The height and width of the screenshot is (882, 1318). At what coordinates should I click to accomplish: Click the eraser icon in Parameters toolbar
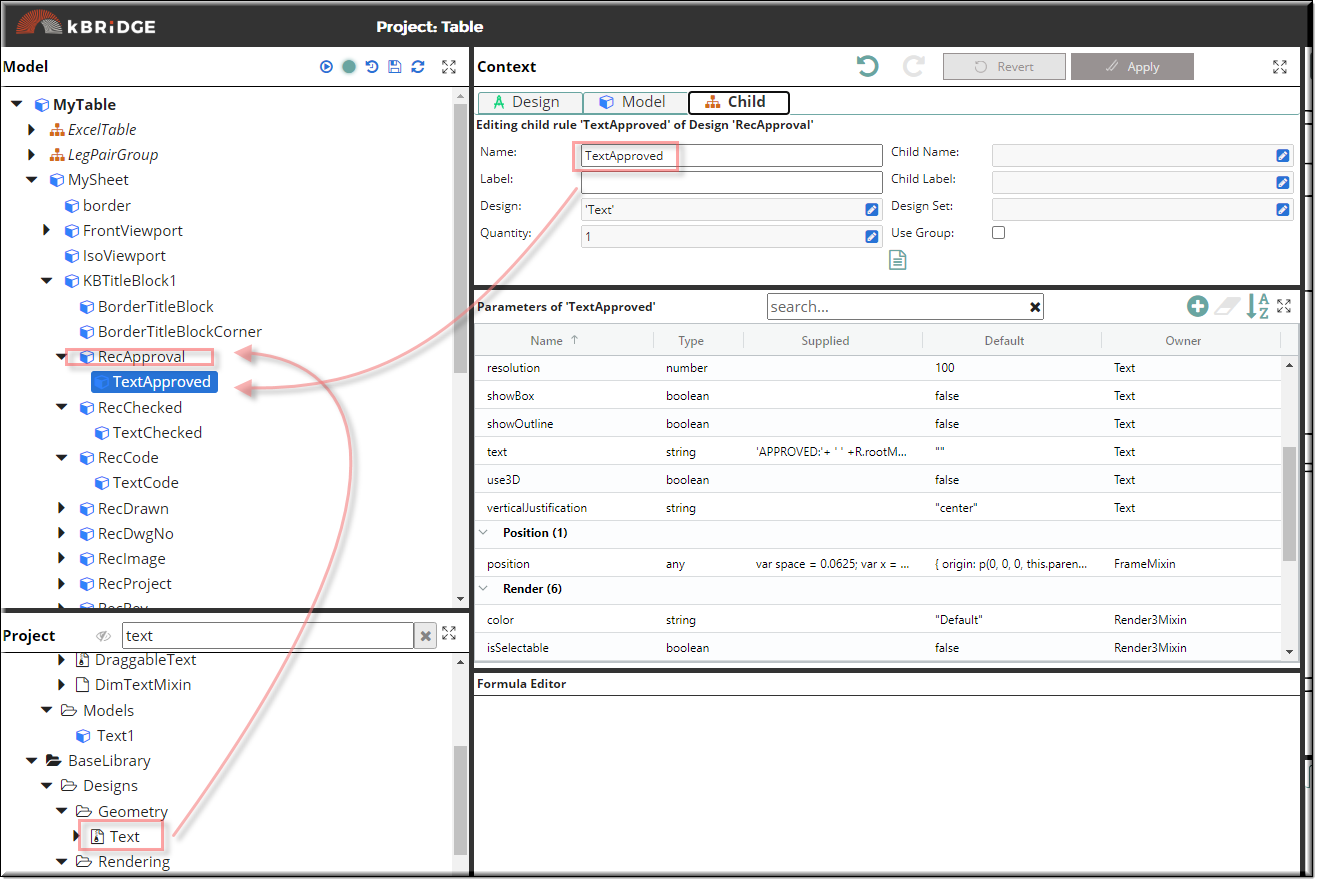point(1227,307)
